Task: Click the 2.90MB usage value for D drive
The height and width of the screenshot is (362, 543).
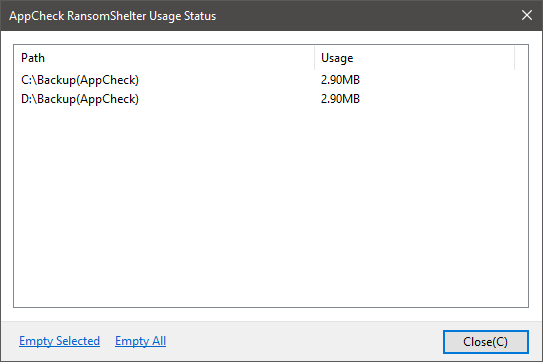Action: click(340, 99)
